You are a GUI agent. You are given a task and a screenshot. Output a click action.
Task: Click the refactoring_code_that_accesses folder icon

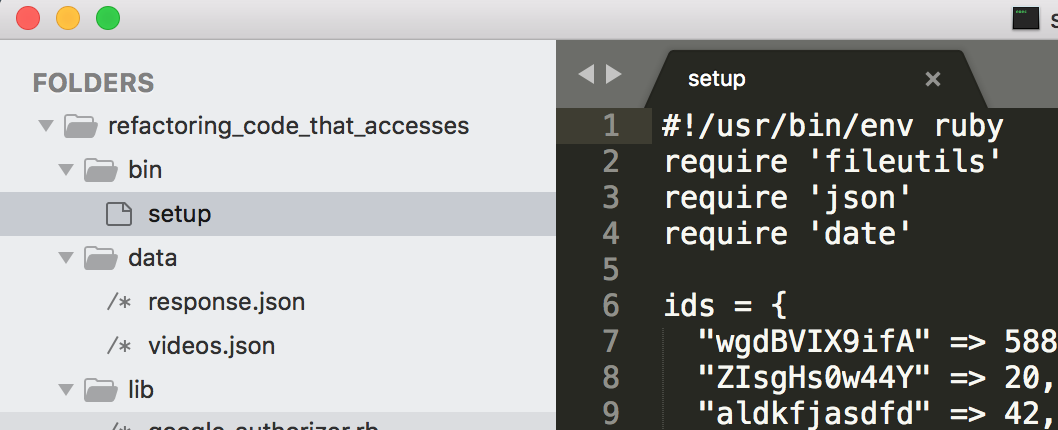point(80,126)
